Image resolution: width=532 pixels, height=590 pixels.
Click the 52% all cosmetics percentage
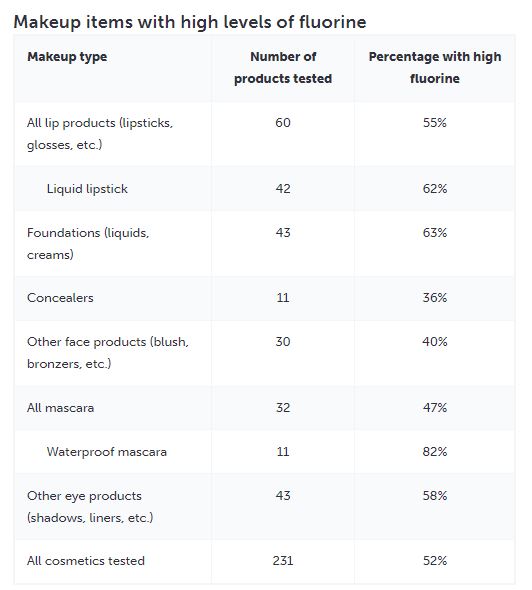point(435,561)
